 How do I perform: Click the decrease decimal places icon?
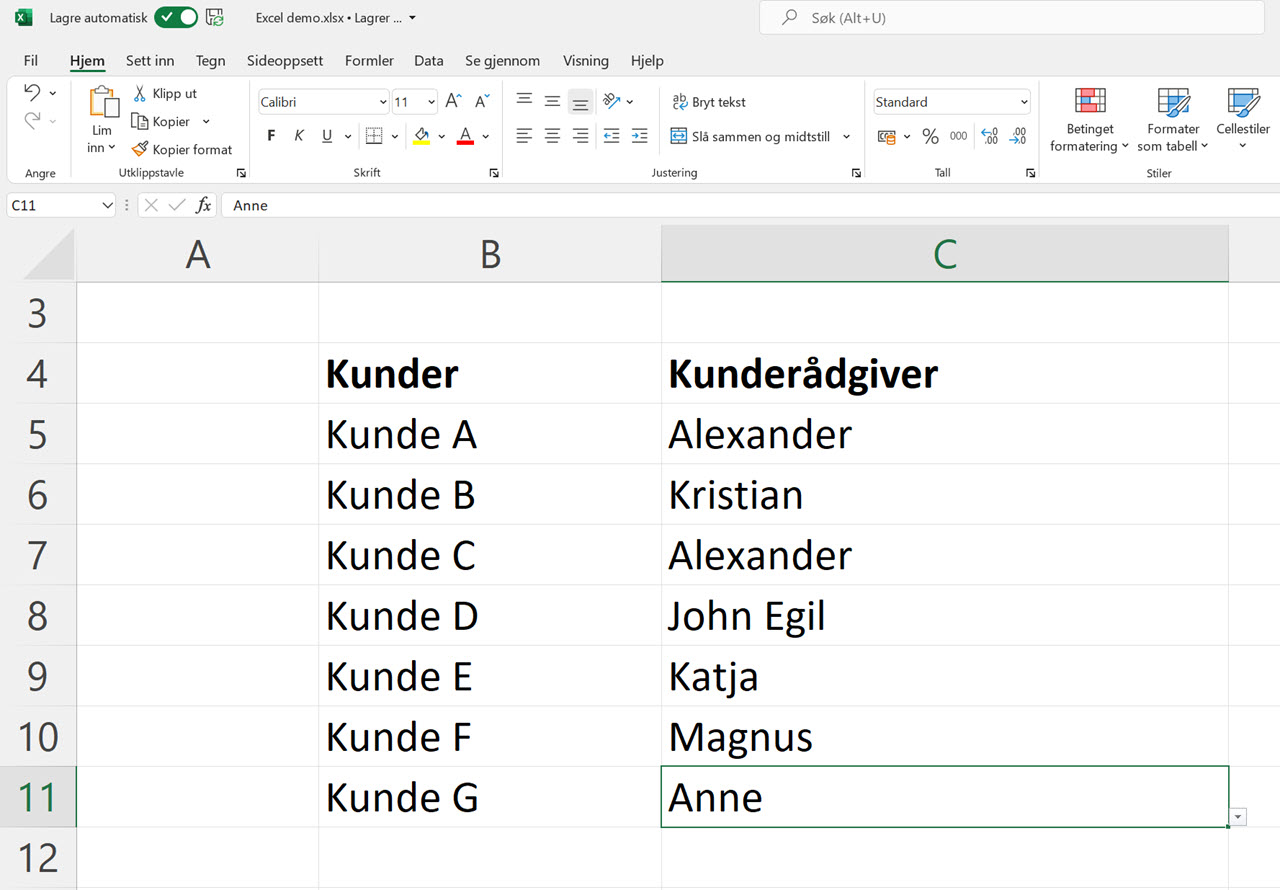(1018, 136)
